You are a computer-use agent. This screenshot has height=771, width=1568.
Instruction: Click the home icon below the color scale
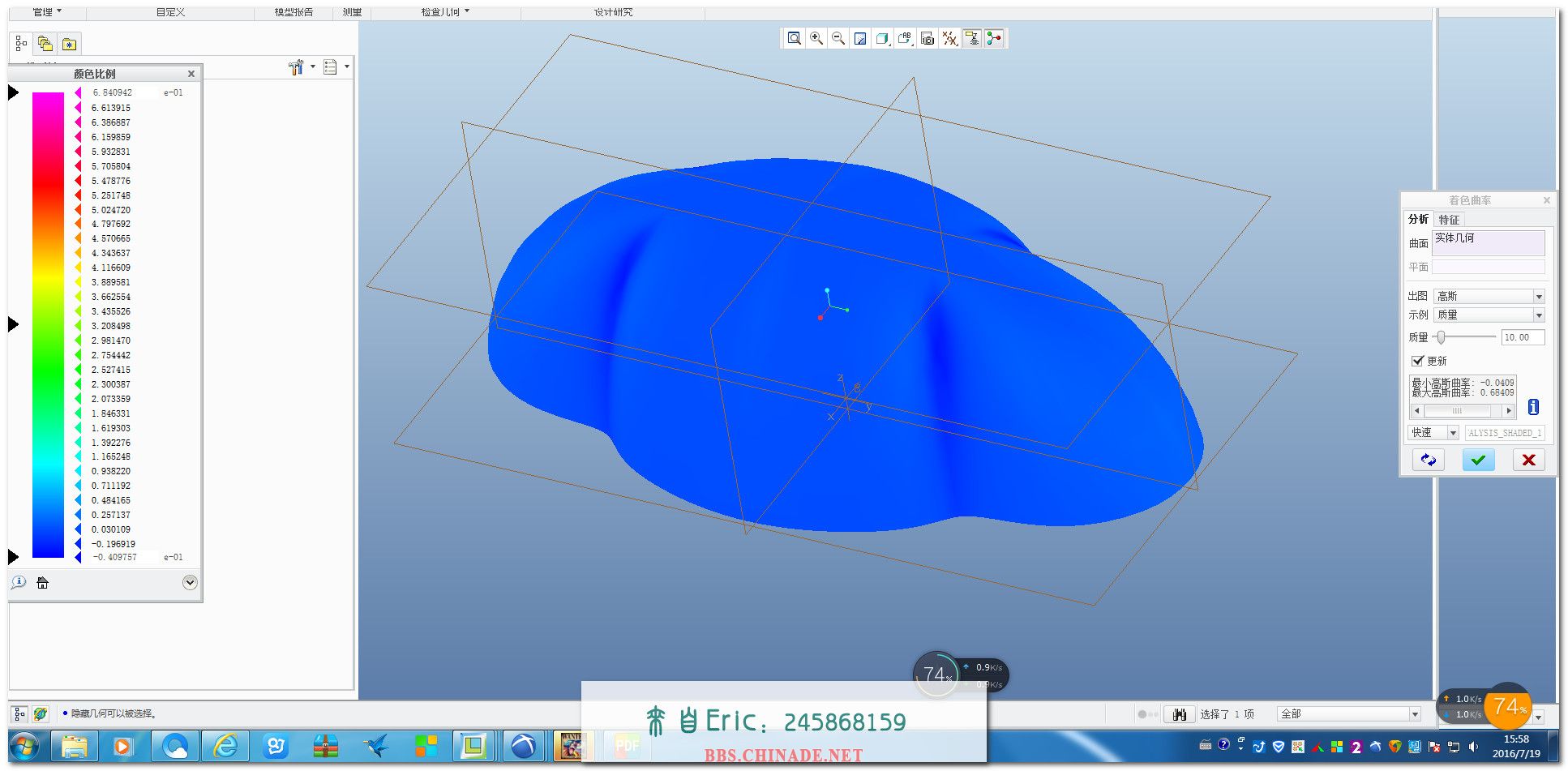click(x=43, y=582)
